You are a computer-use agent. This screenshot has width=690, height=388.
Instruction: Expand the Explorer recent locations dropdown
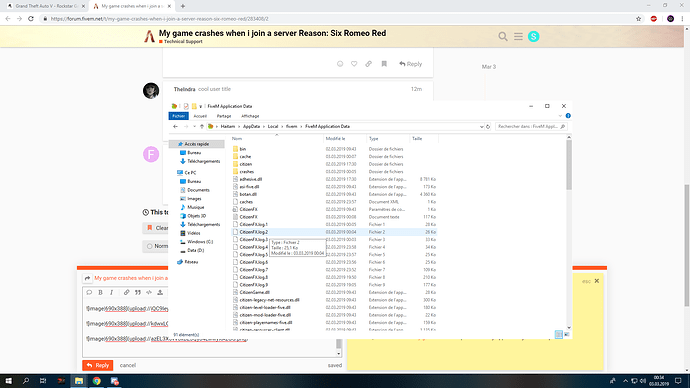[194, 127]
